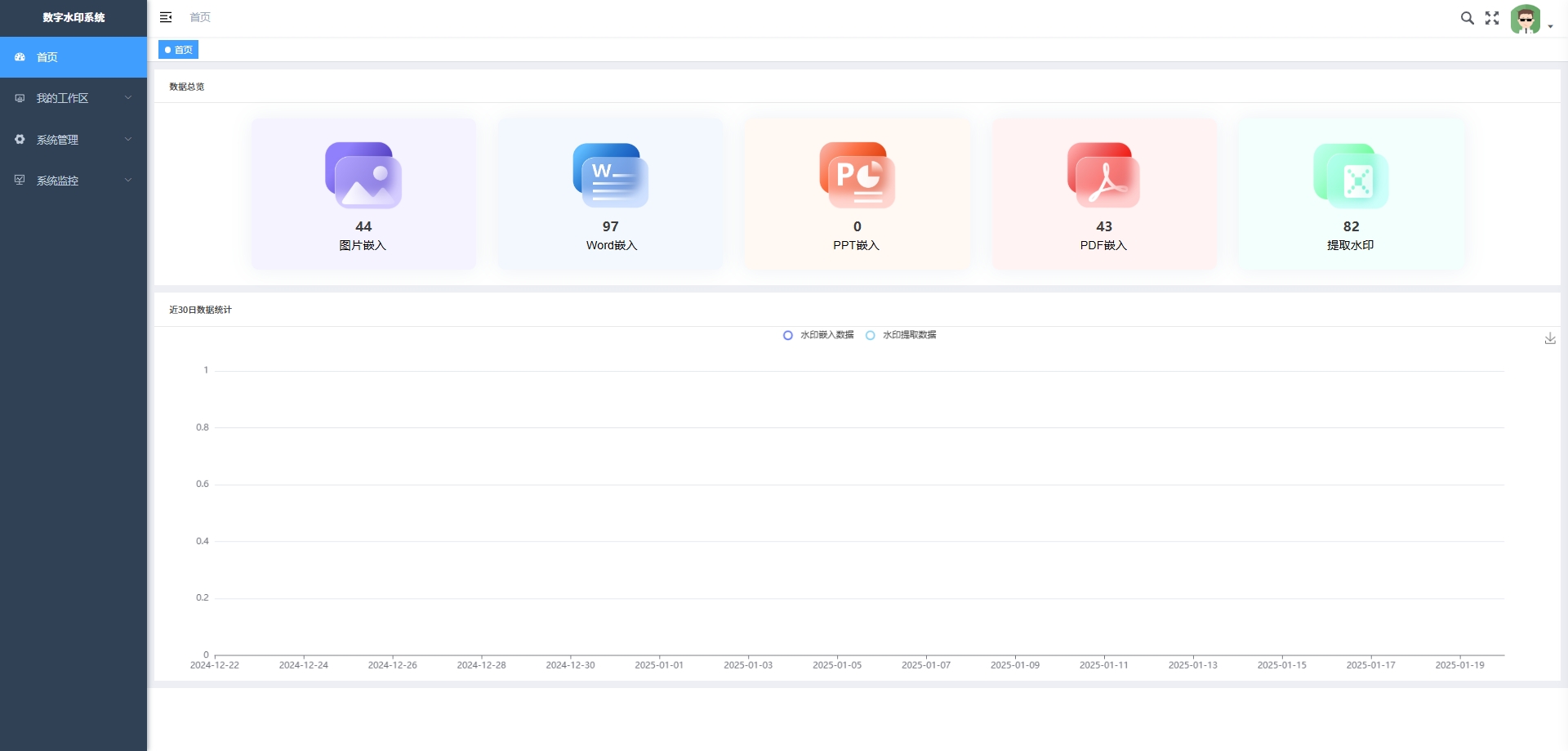Expand the 系统监控 sidebar menu

click(x=73, y=181)
